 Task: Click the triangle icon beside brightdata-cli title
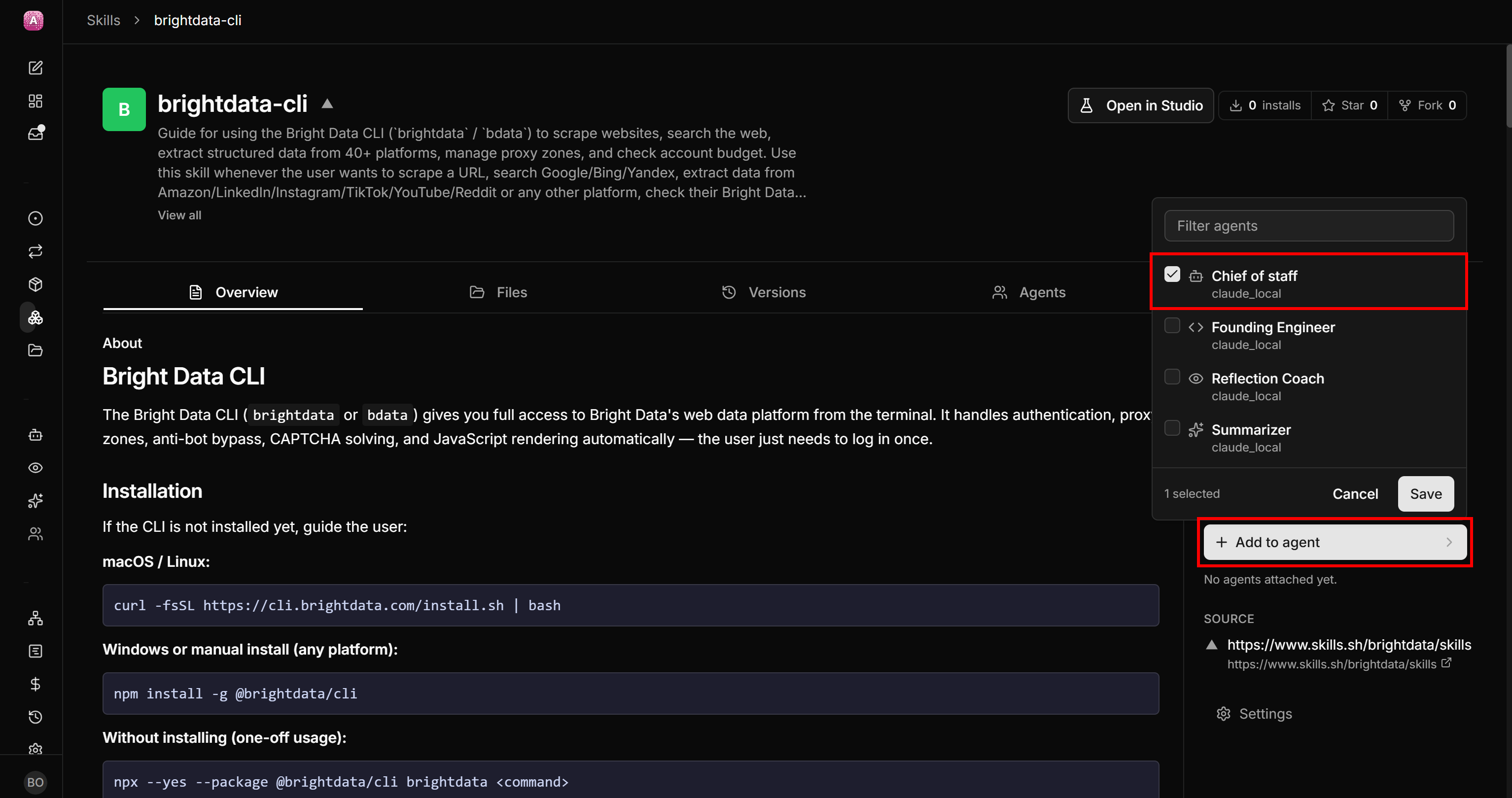(x=327, y=104)
